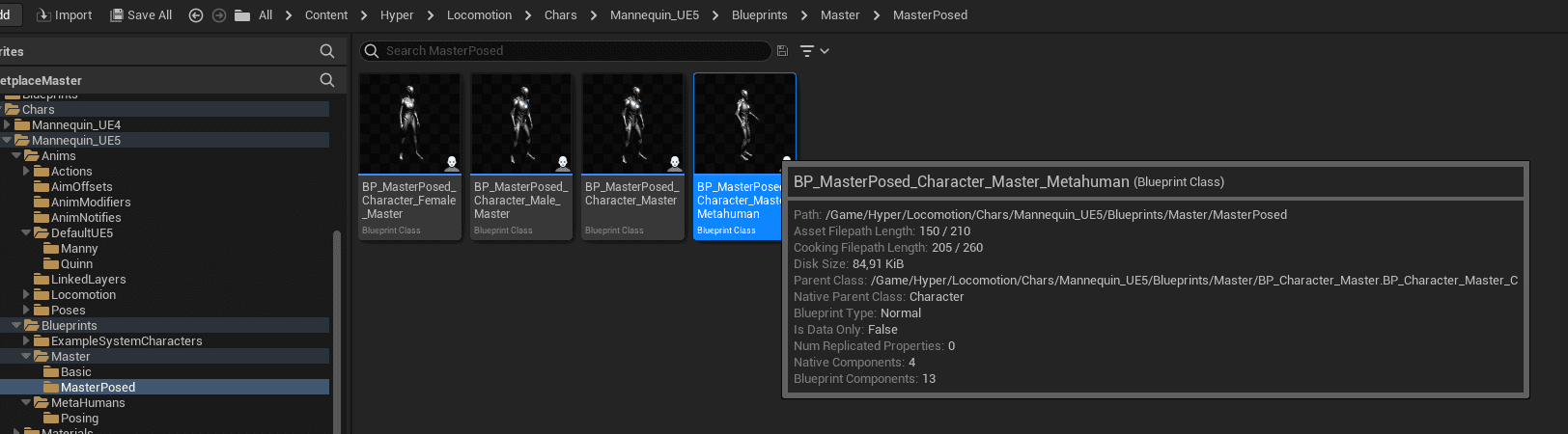
Task: Open the folder icon path picker
Action: click(242, 15)
